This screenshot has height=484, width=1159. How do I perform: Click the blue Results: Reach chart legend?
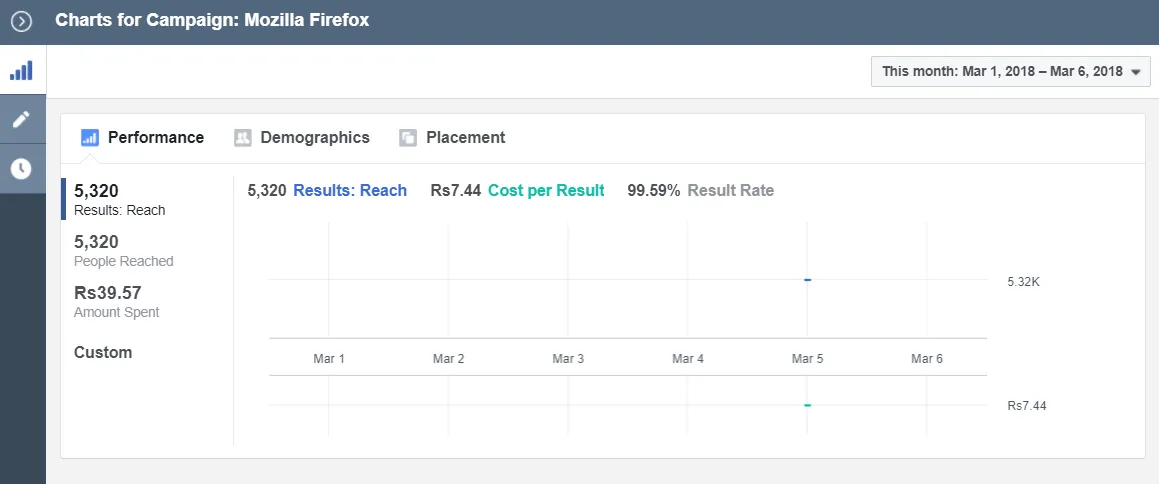350,191
